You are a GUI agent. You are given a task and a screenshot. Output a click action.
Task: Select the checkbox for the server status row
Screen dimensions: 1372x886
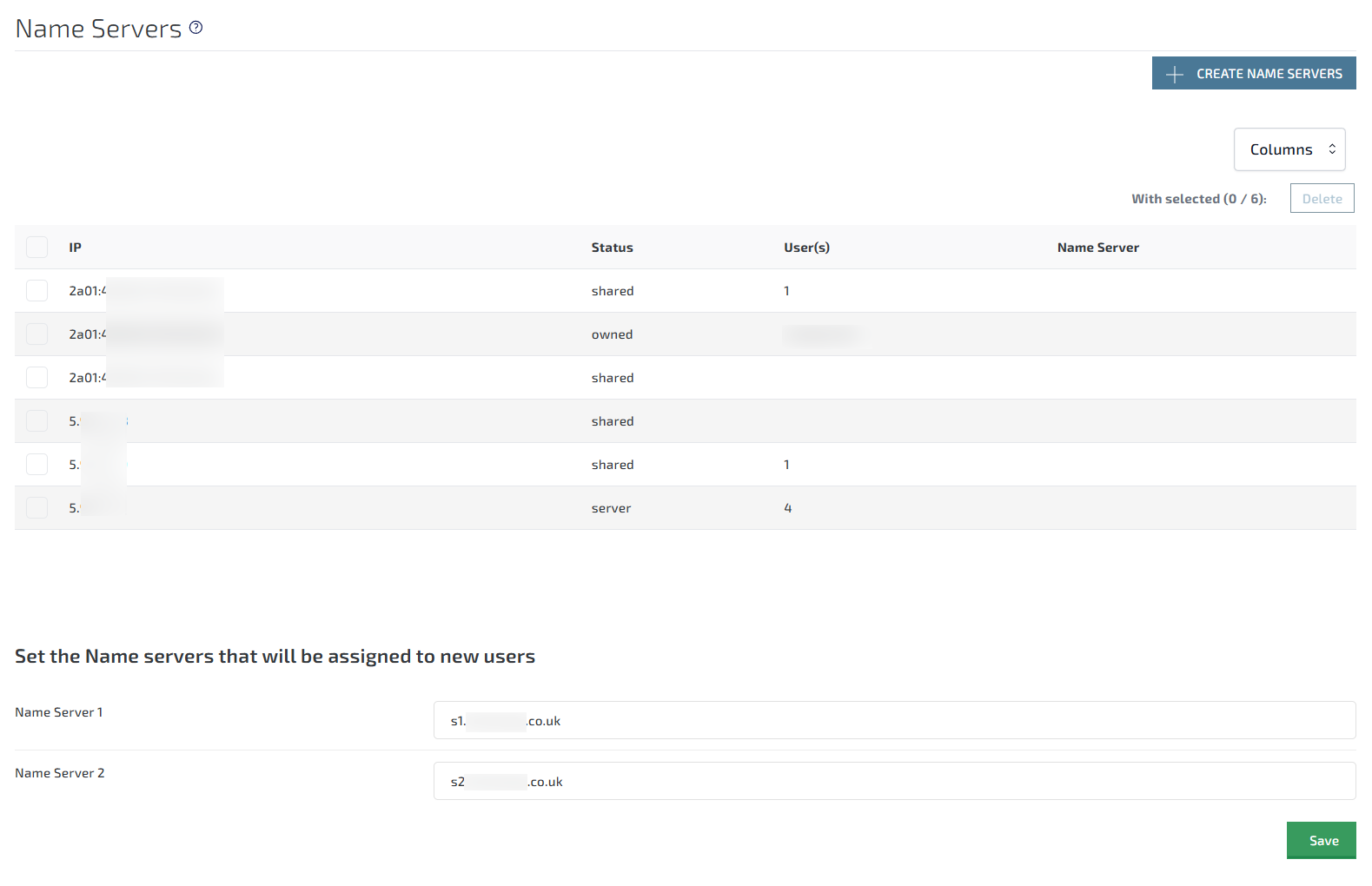click(36, 508)
